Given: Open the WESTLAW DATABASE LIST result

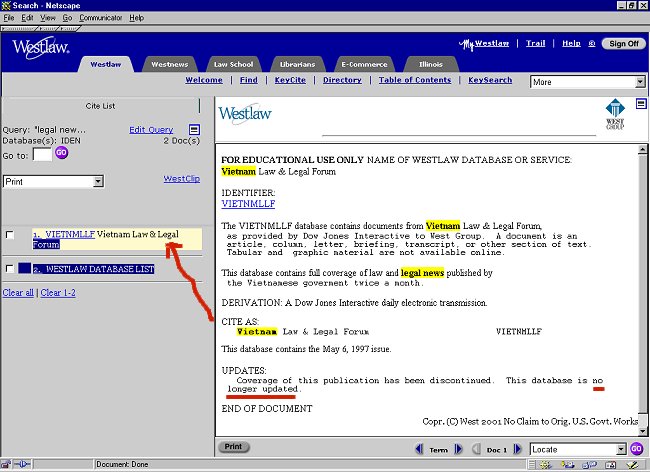Looking at the screenshot, I should tap(94, 269).
